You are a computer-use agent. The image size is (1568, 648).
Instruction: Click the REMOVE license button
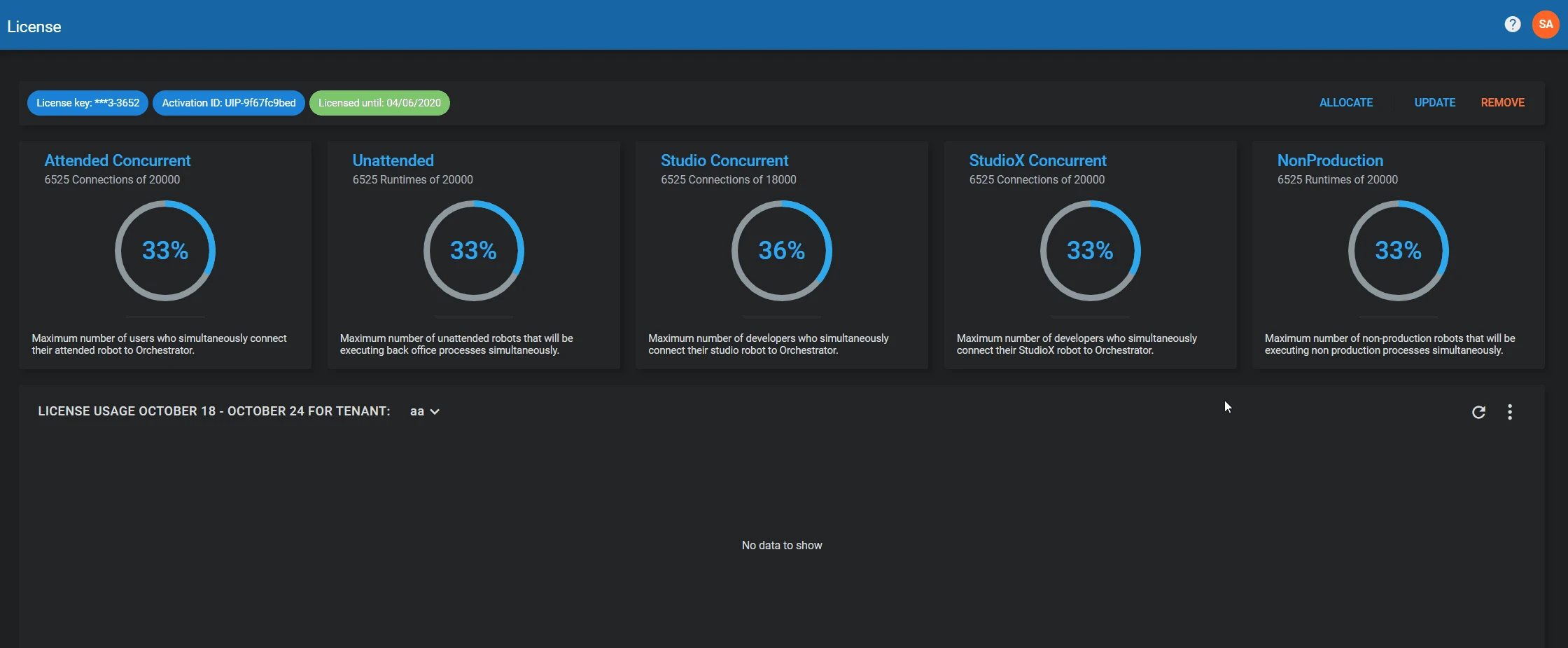1503,102
